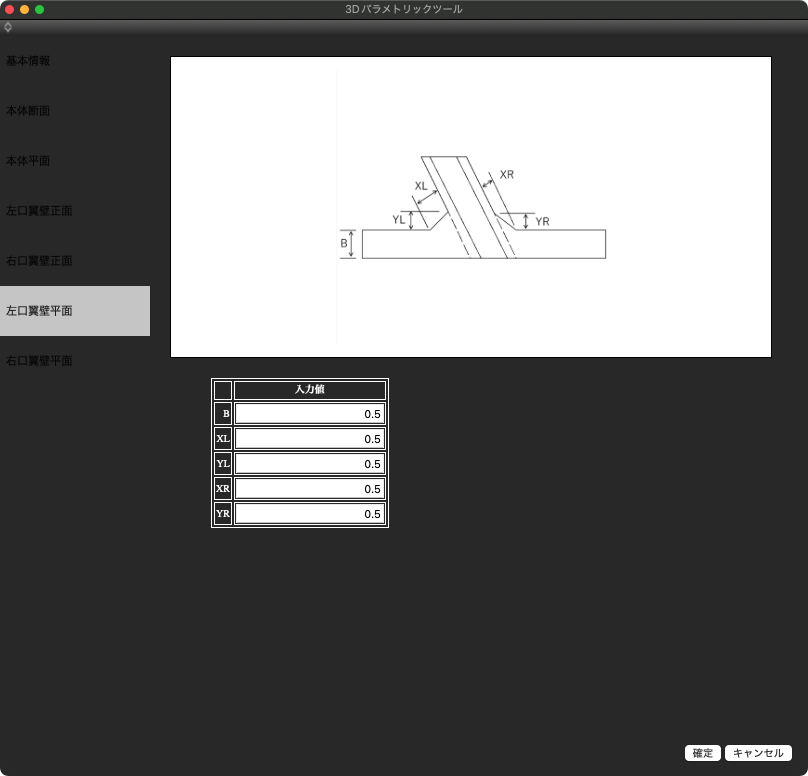Click the YR value input field
This screenshot has height=776, width=808.
(x=309, y=514)
